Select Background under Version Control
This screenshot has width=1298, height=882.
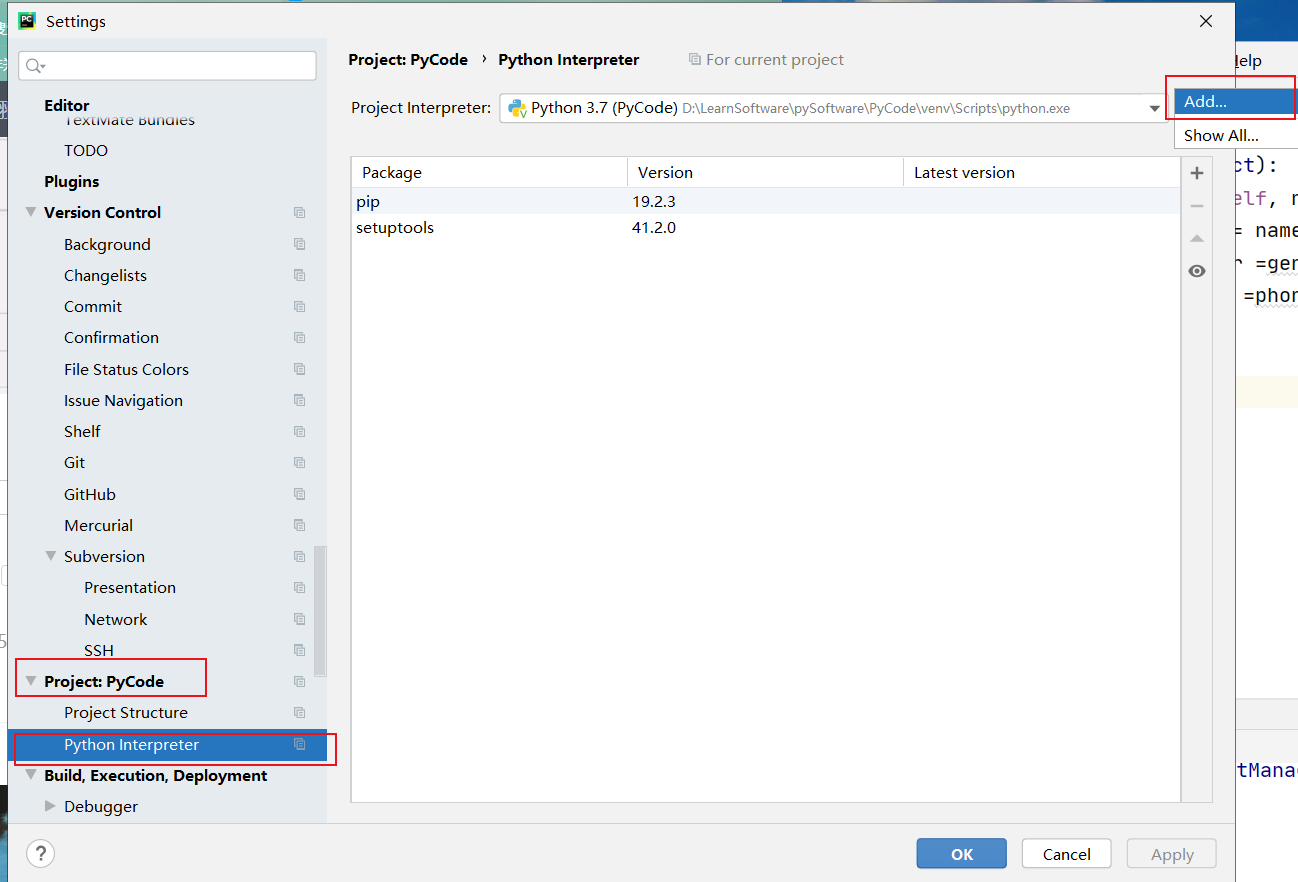coord(107,244)
